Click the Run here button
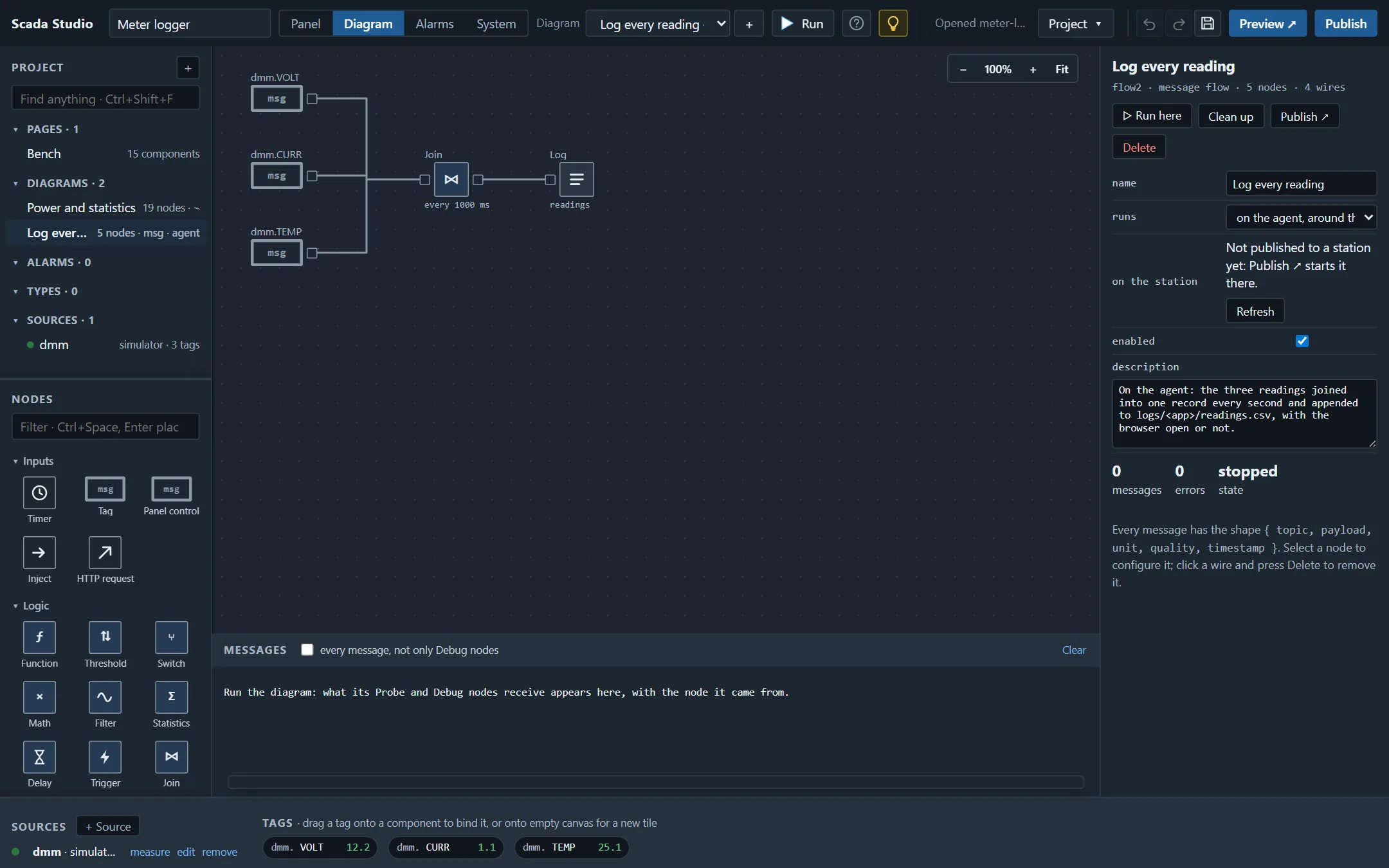Image resolution: width=1389 pixels, height=868 pixels. tap(1152, 116)
